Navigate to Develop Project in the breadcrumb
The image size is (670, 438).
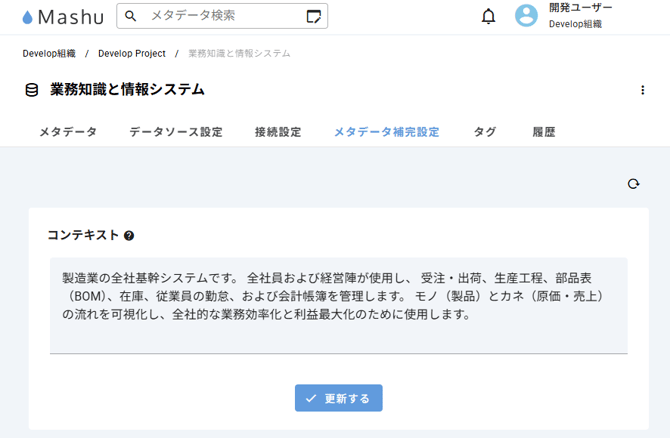coord(132,54)
